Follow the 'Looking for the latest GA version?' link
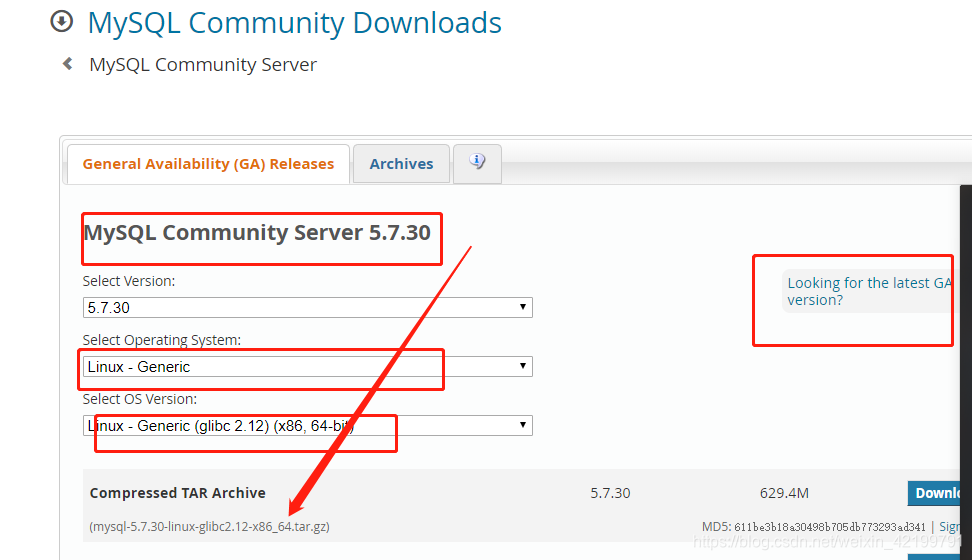This screenshot has width=972, height=560. point(870,291)
